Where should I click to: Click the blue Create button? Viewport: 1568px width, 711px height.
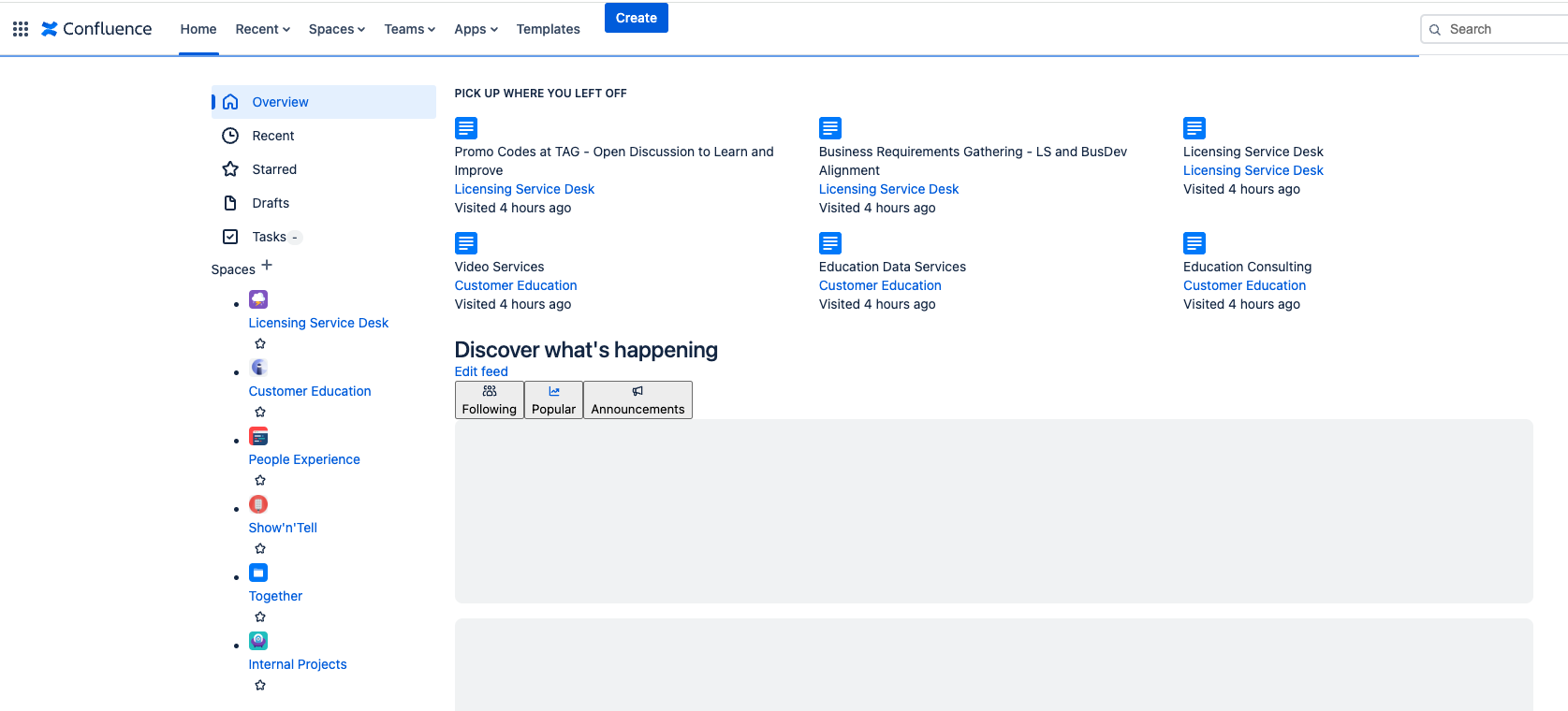pyautogui.click(x=637, y=18)
